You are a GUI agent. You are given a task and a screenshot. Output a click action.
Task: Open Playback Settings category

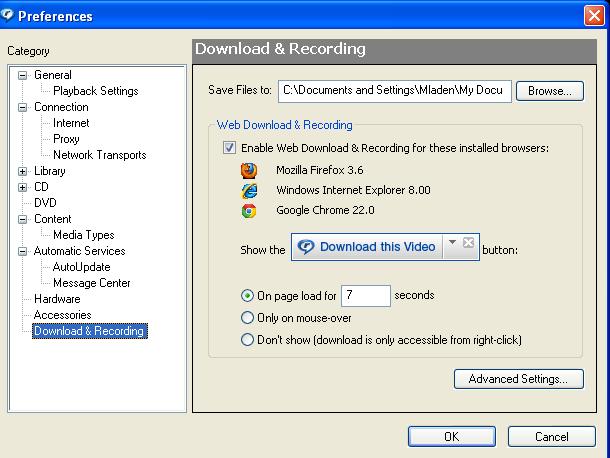96,91
